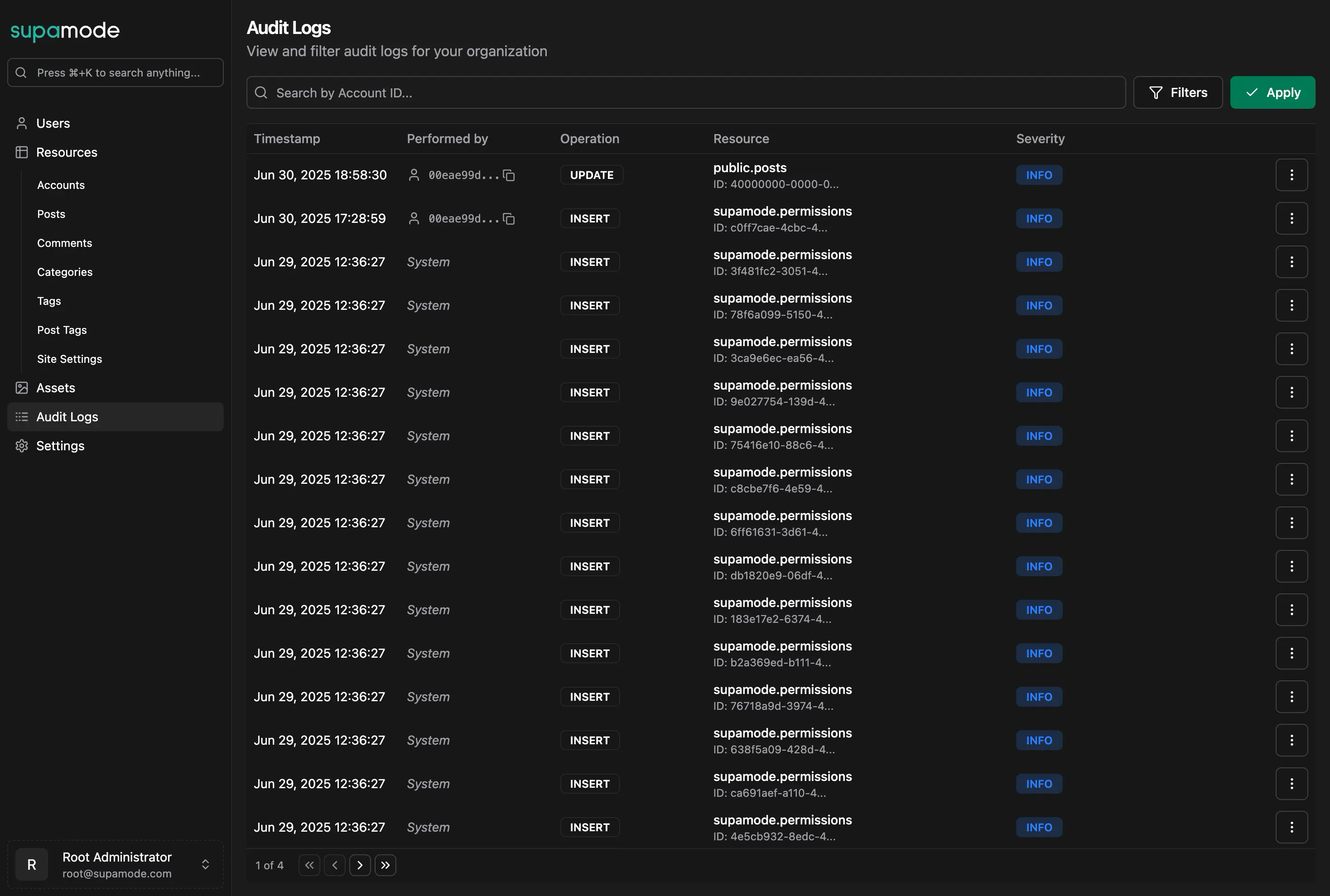The height and width of the screenshot is (896, 1330).
Task: Select the INFO severity badge on first row
Action: coord(1038,175)
